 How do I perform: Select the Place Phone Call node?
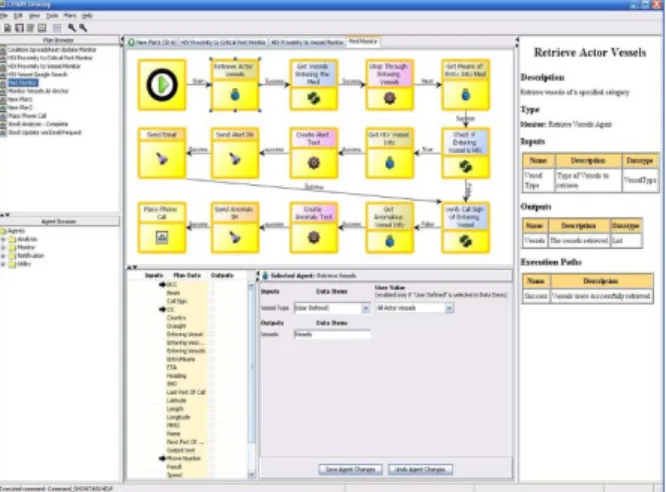pos(162,228)
